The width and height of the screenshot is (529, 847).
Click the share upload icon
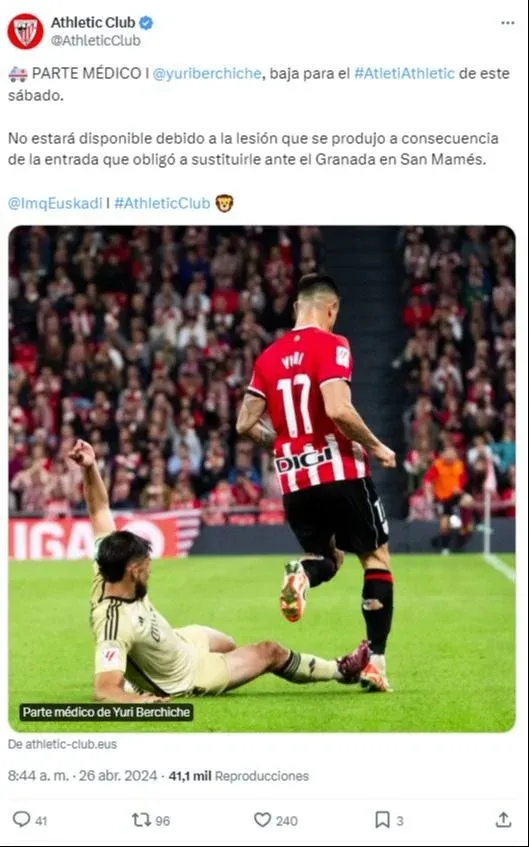click(x=503, y=819)
